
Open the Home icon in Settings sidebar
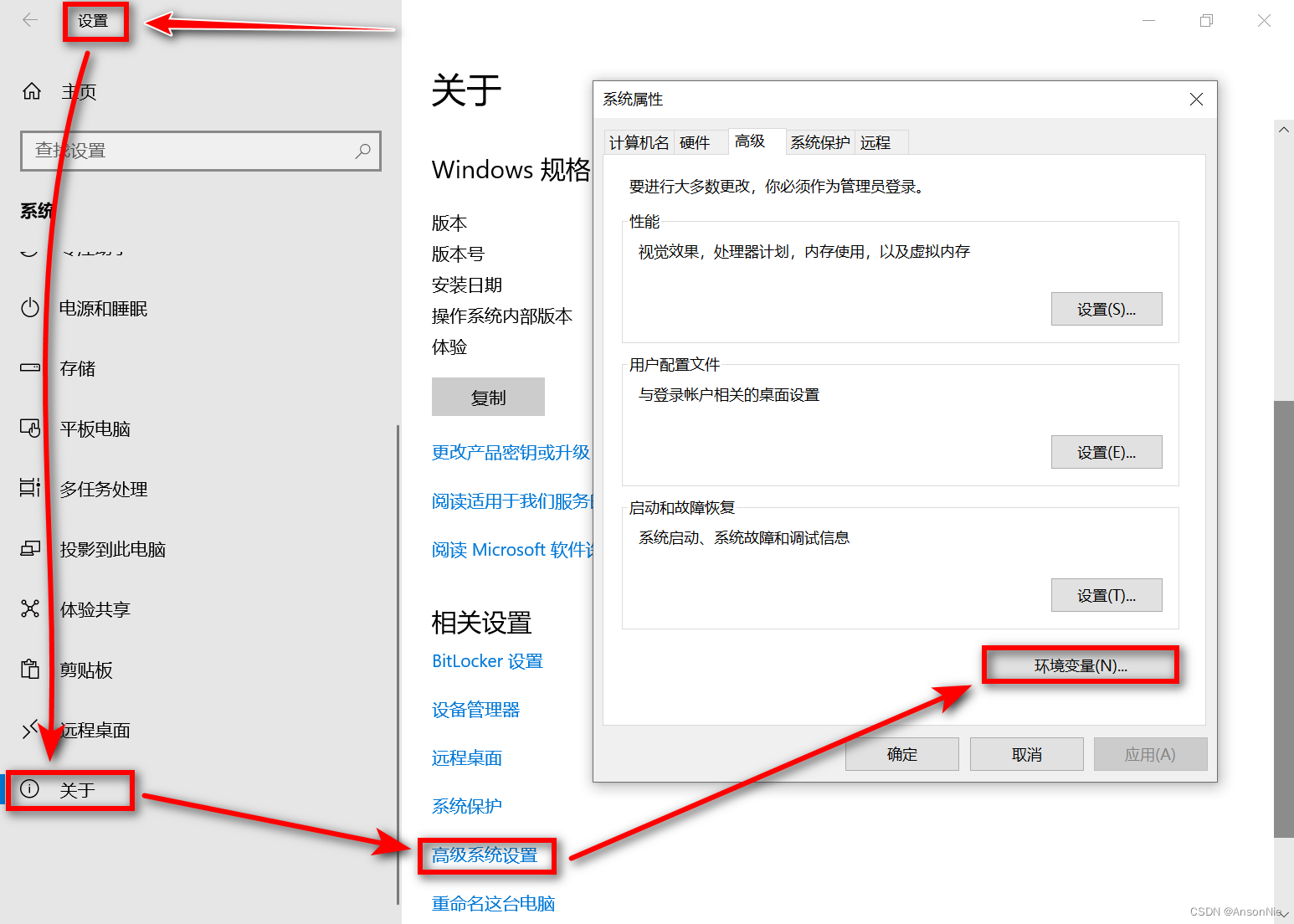32,91
